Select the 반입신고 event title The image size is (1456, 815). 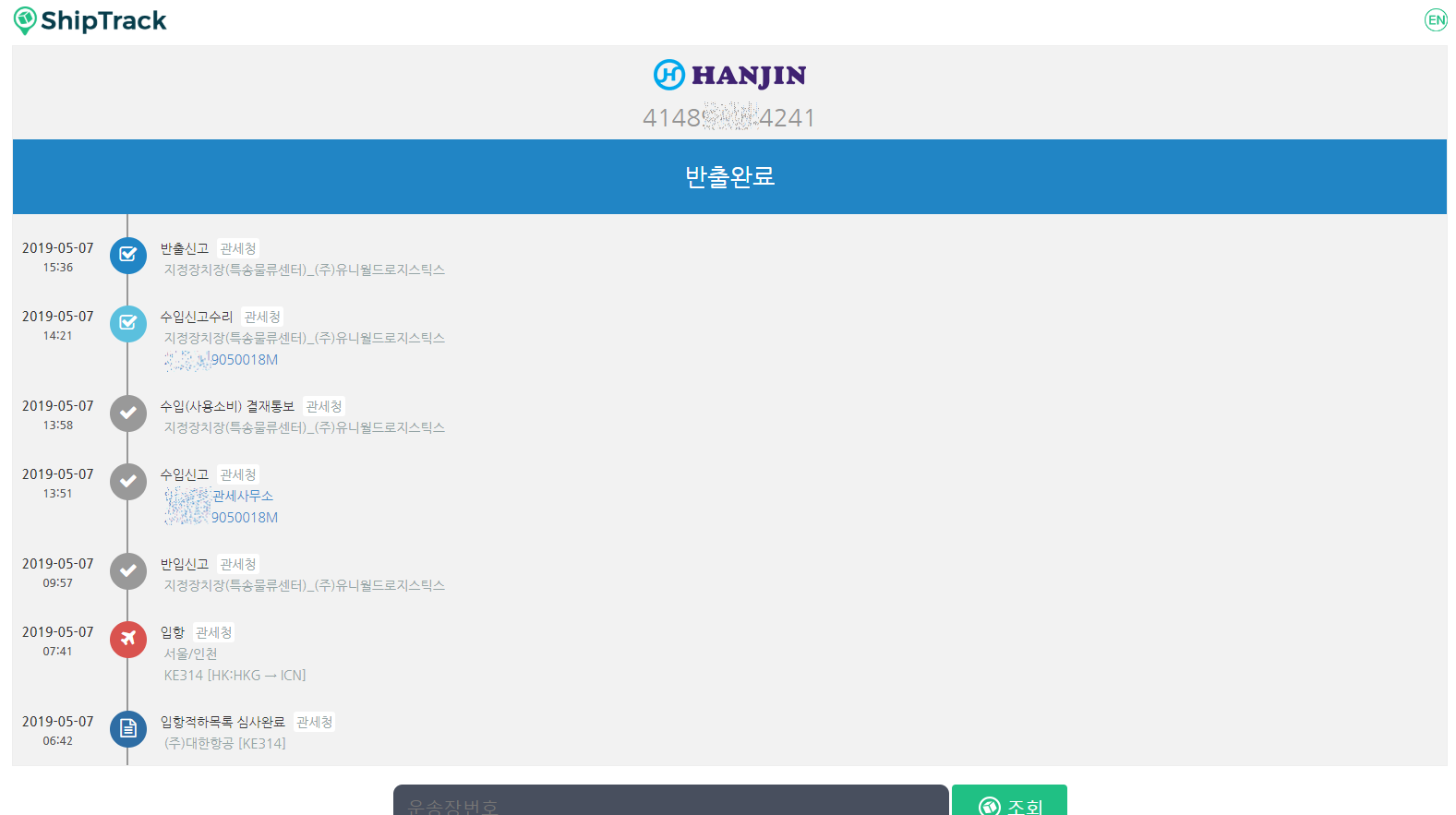185,564
